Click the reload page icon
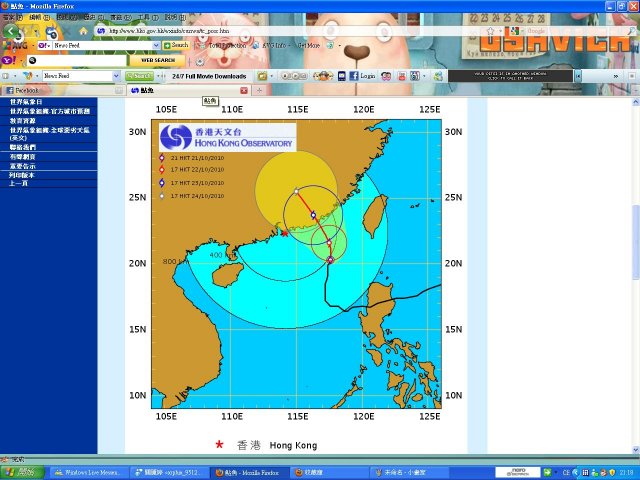 (51, 31)
